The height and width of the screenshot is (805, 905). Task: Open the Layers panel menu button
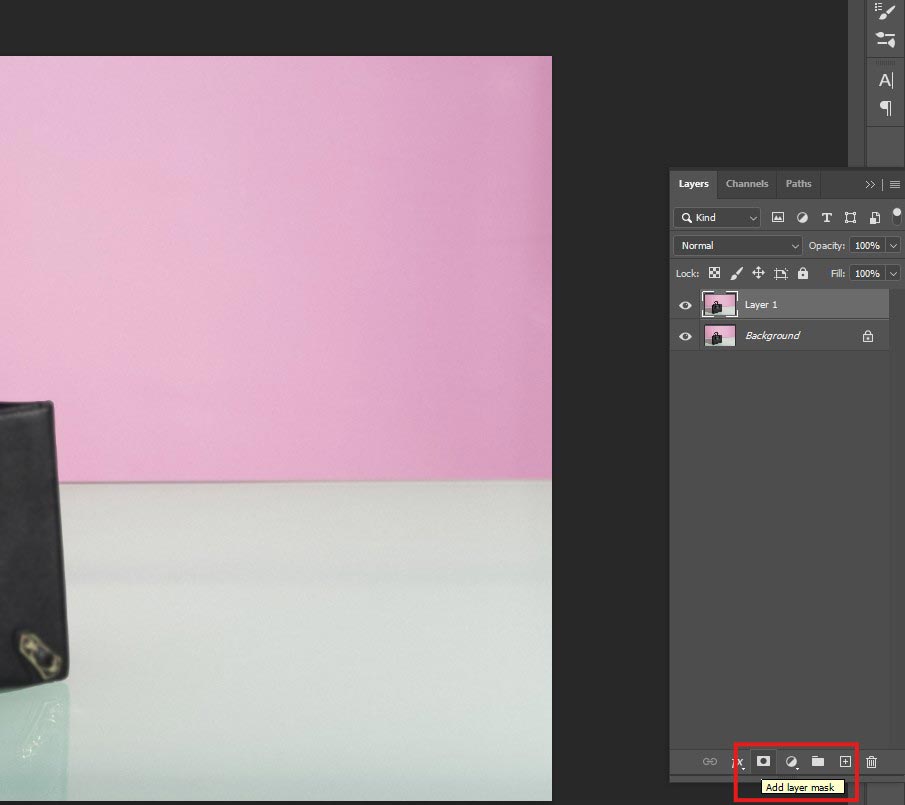894,184
